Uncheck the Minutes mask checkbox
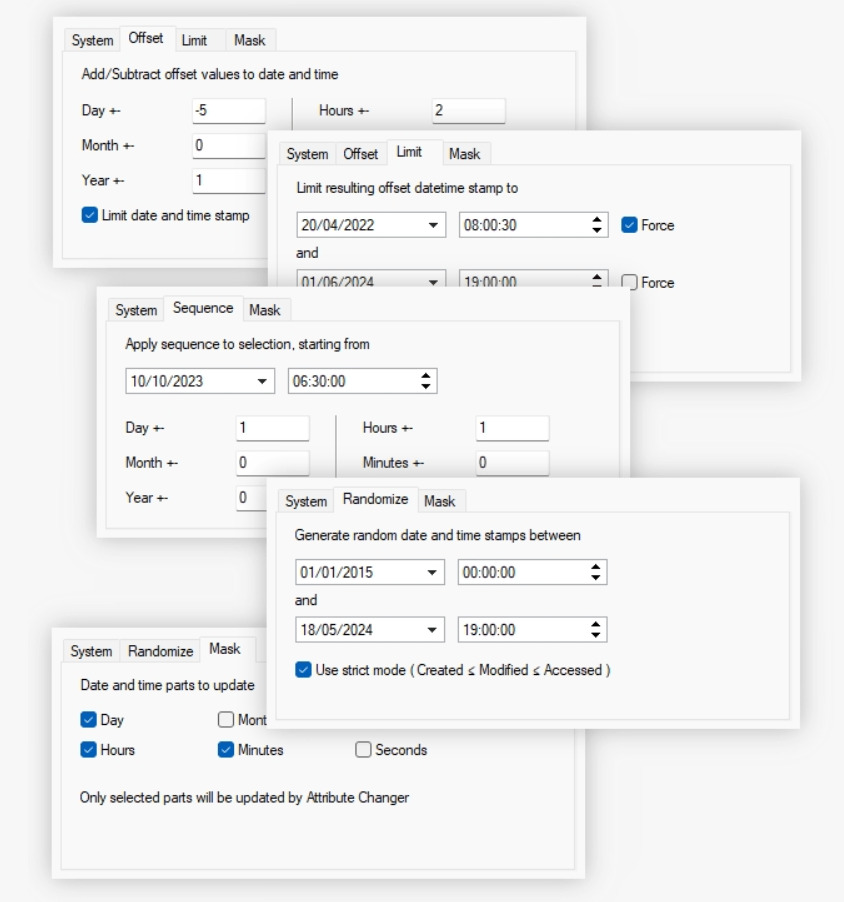This screenshot has width=844, height=902. pyautogui.click(x=226, y=750)
